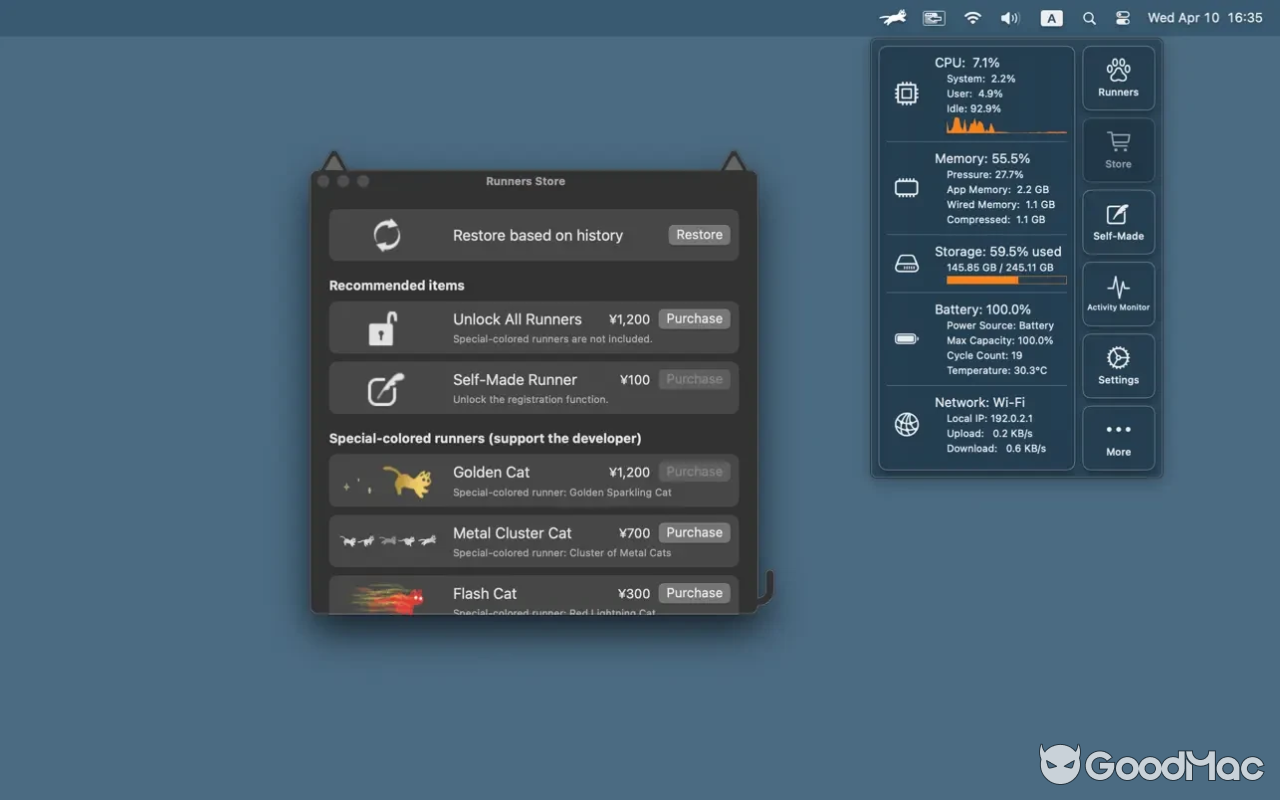This screenshot has height=800, width=1280.
Task: Purchase the Metal Cluster Cat runner
Action: [x=694, y=532]
